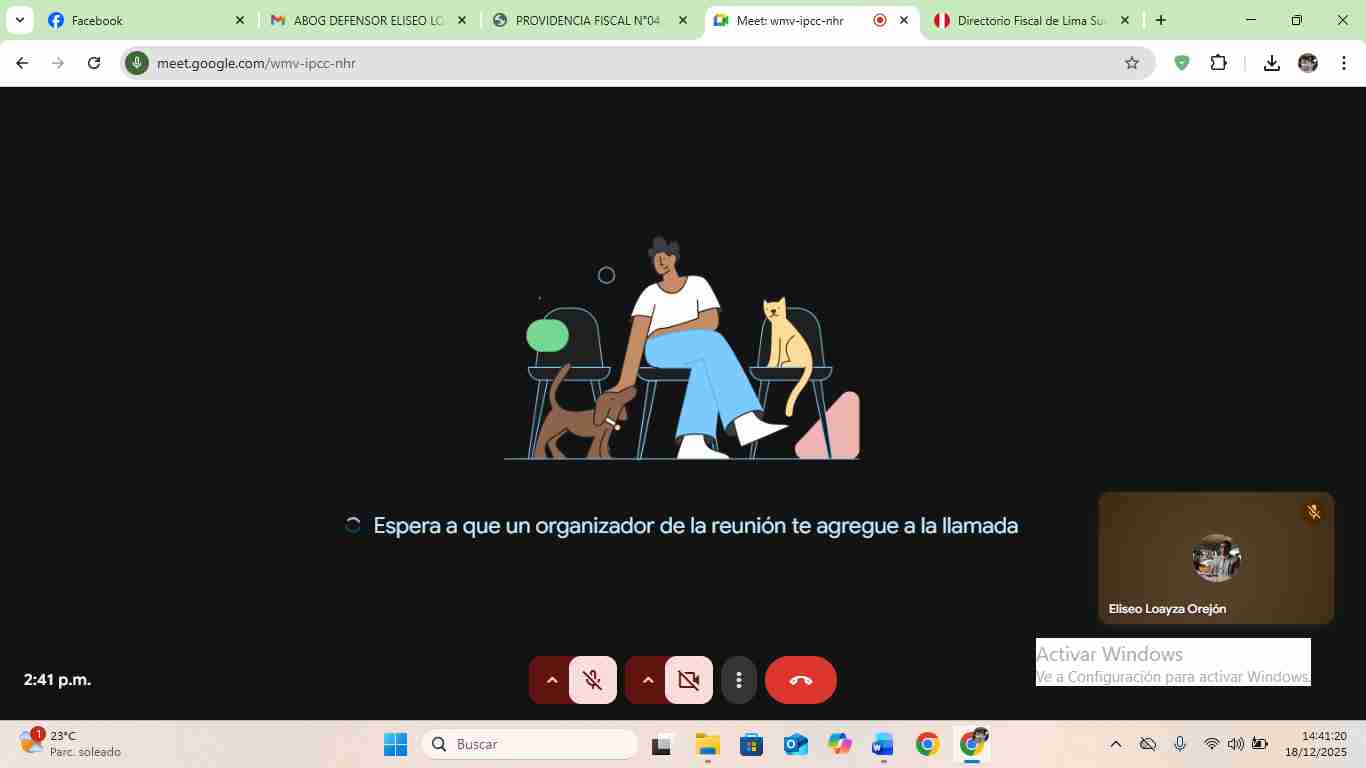The height and width of the screenshot is (768, 1366).
Task: Open the tab search dropdown arrow
Action: point(19,20)
